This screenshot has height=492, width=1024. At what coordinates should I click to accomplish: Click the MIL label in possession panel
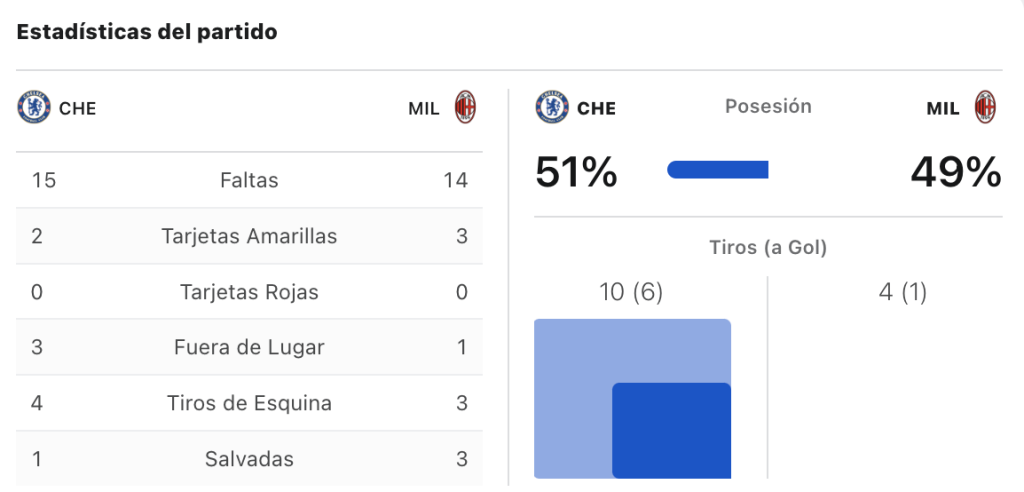pyautogui.click(x=943, y=108)
